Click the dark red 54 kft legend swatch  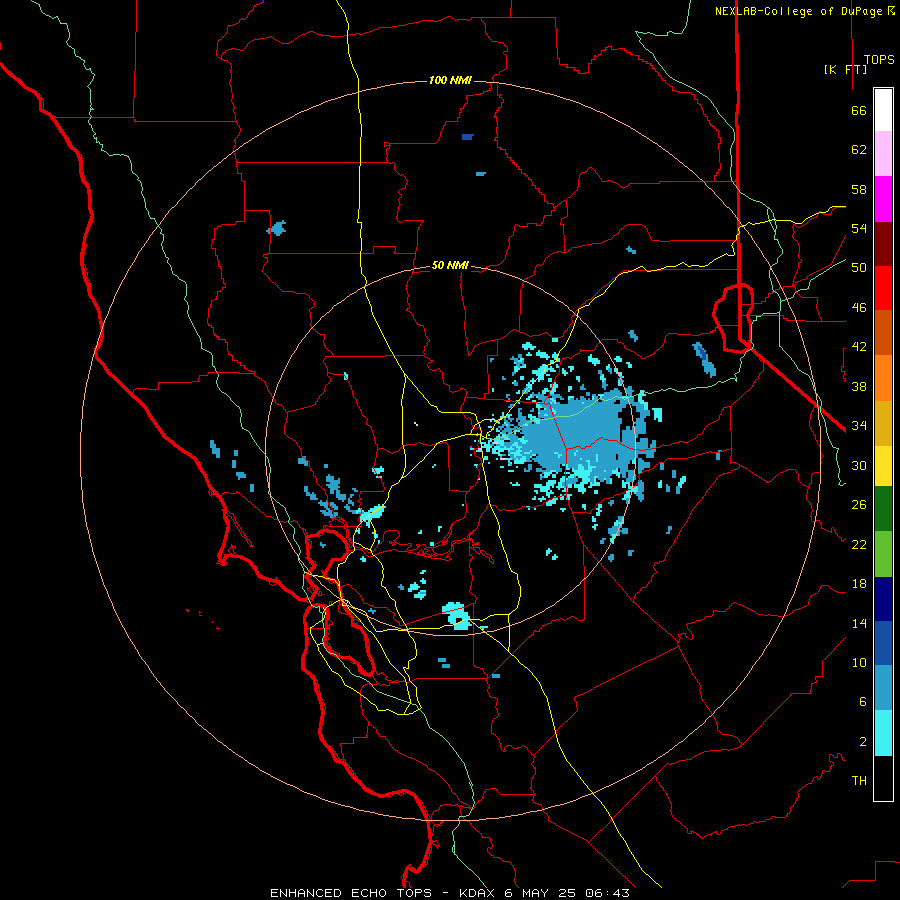tap(883, 244)
